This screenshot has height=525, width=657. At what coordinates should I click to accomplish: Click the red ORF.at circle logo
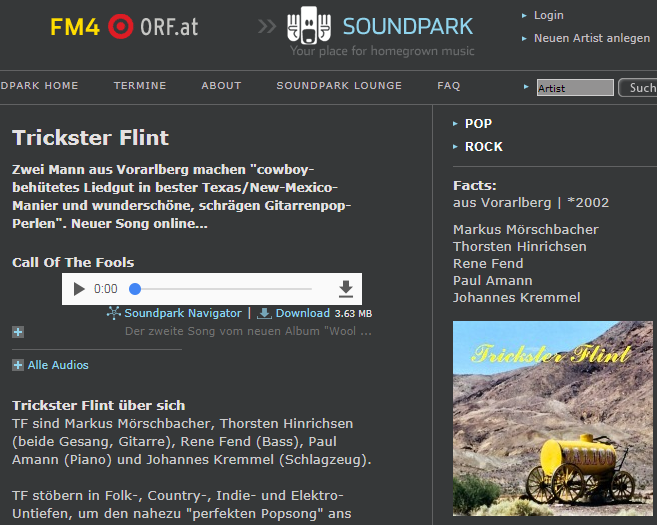tap(121, 26)
